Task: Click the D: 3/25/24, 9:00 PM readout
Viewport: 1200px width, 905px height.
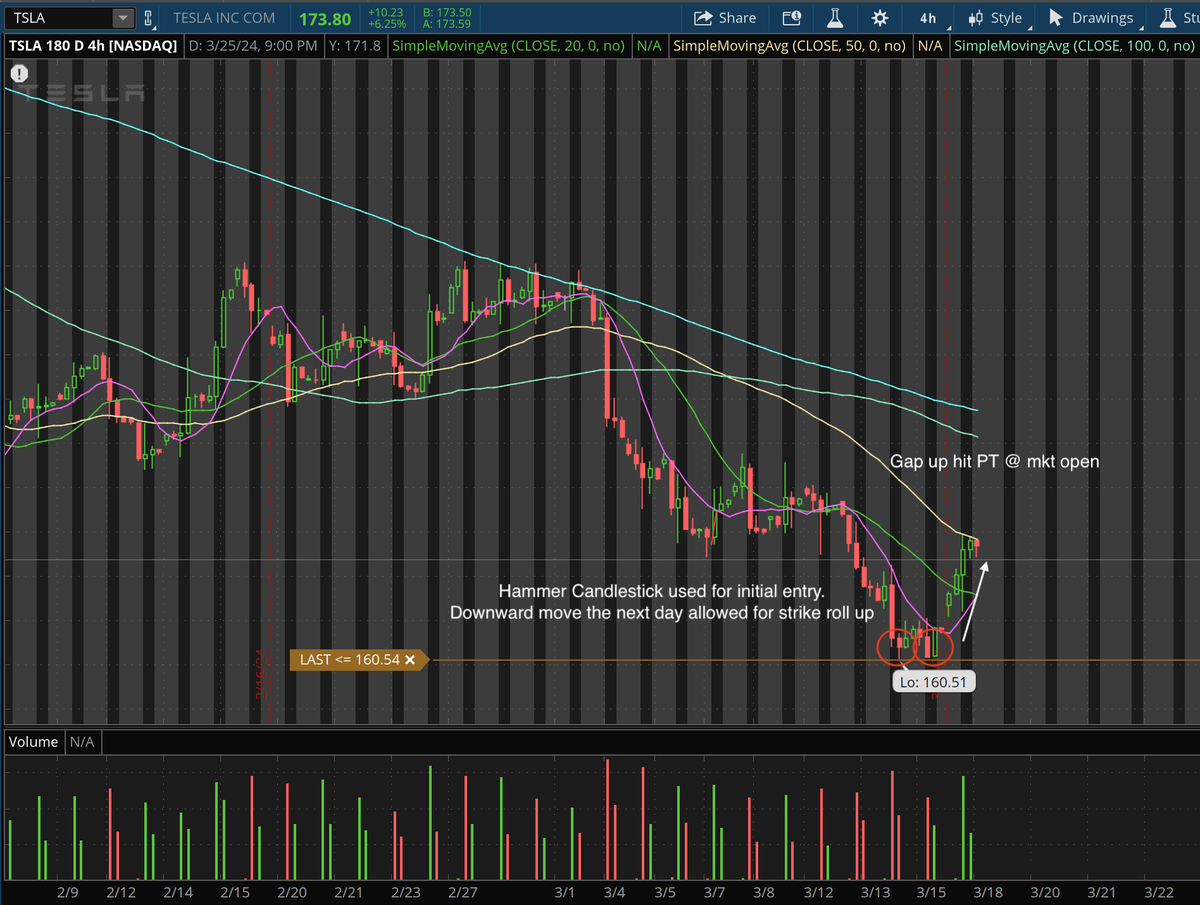Action: pos(252,46)
